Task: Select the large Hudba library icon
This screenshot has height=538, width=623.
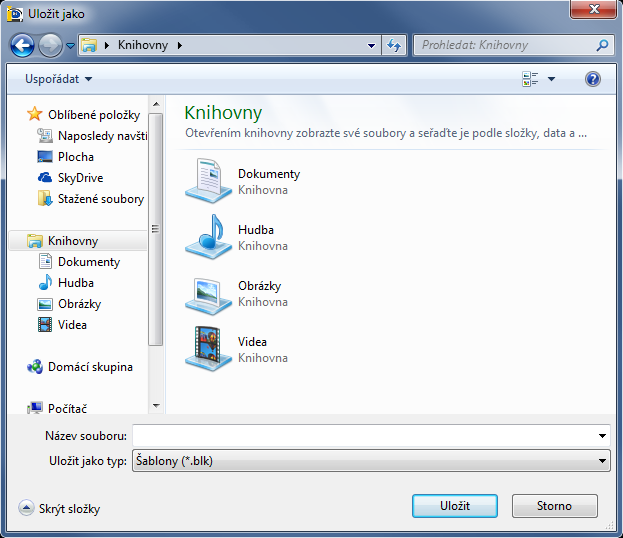Action: [208, 237]
